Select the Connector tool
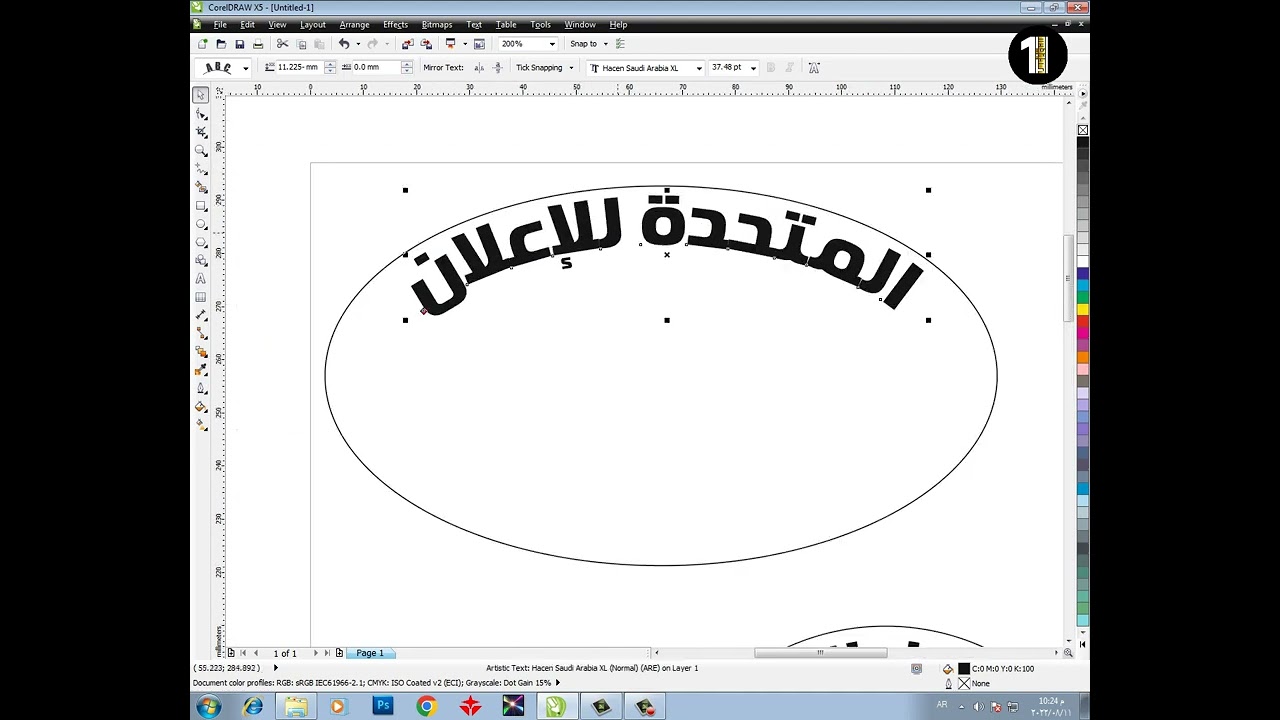The width and height of the screenshot is (1280, 720). 201,333
